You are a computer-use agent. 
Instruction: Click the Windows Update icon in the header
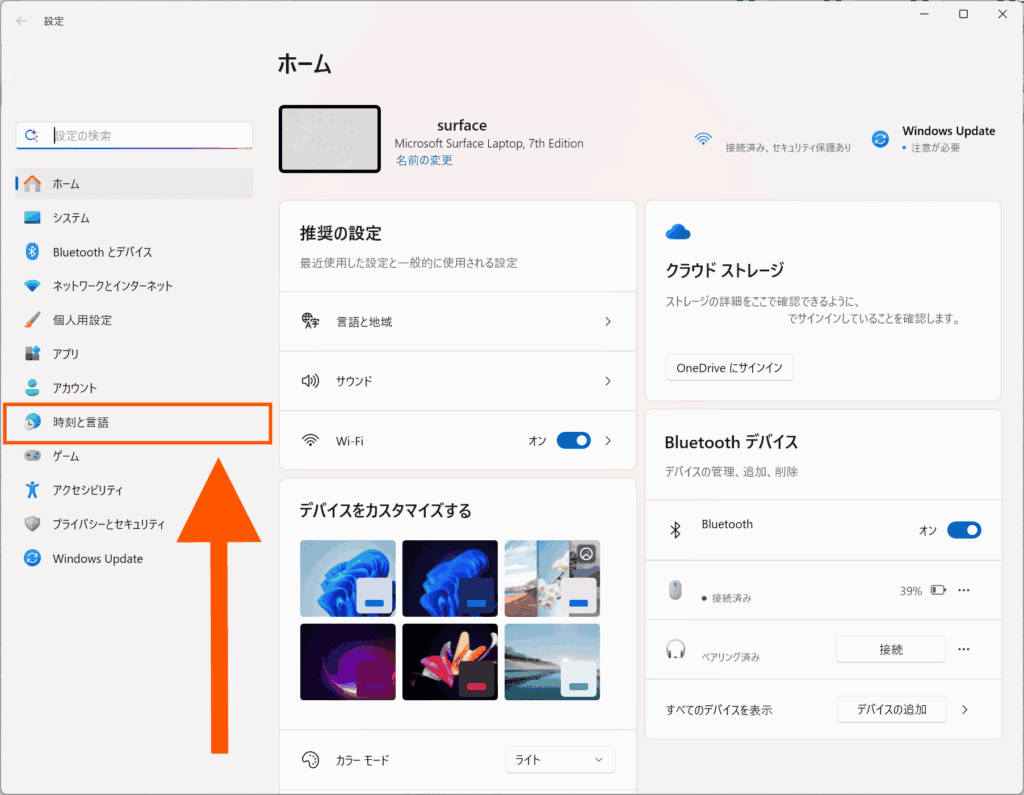point(880,138)
